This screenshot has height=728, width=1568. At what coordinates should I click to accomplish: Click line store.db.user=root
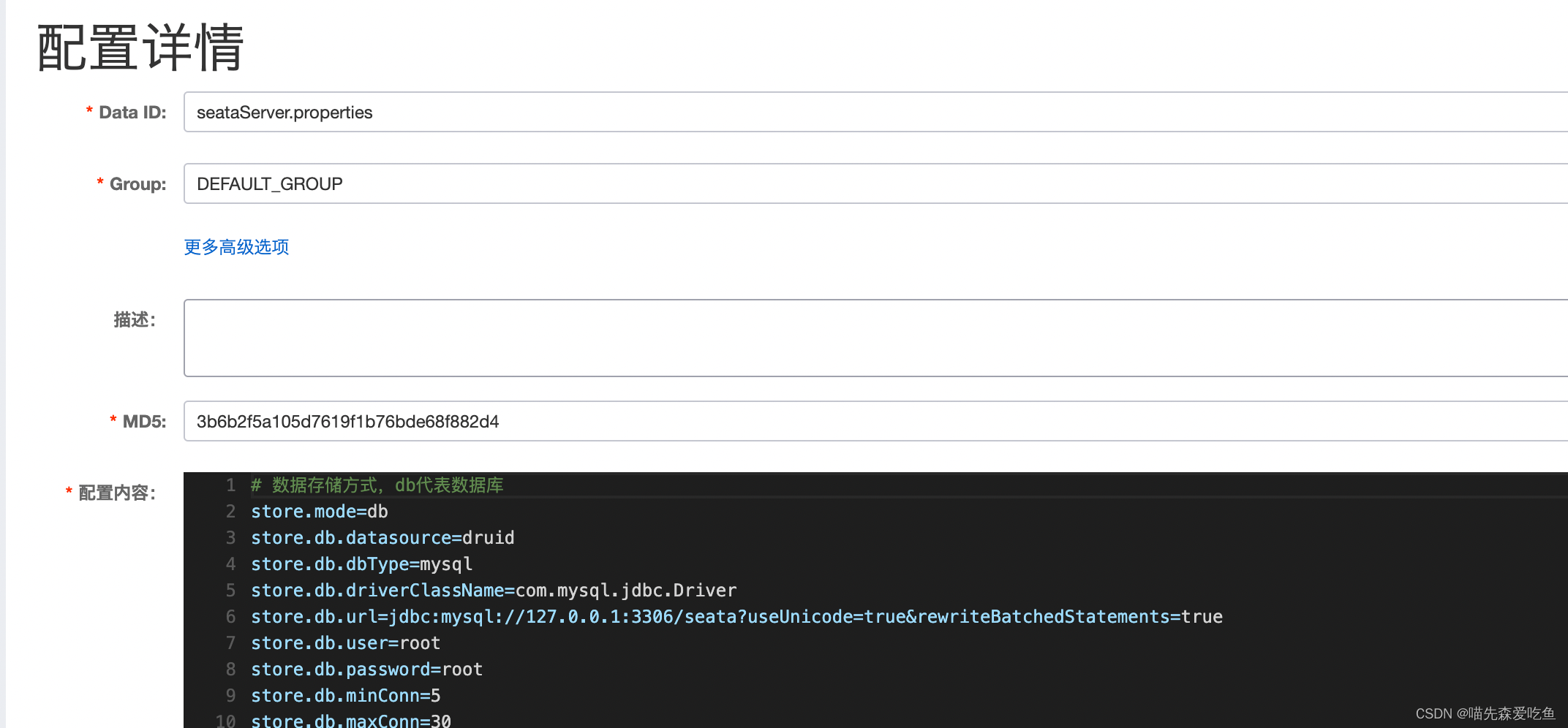click(x=346, y=643)
